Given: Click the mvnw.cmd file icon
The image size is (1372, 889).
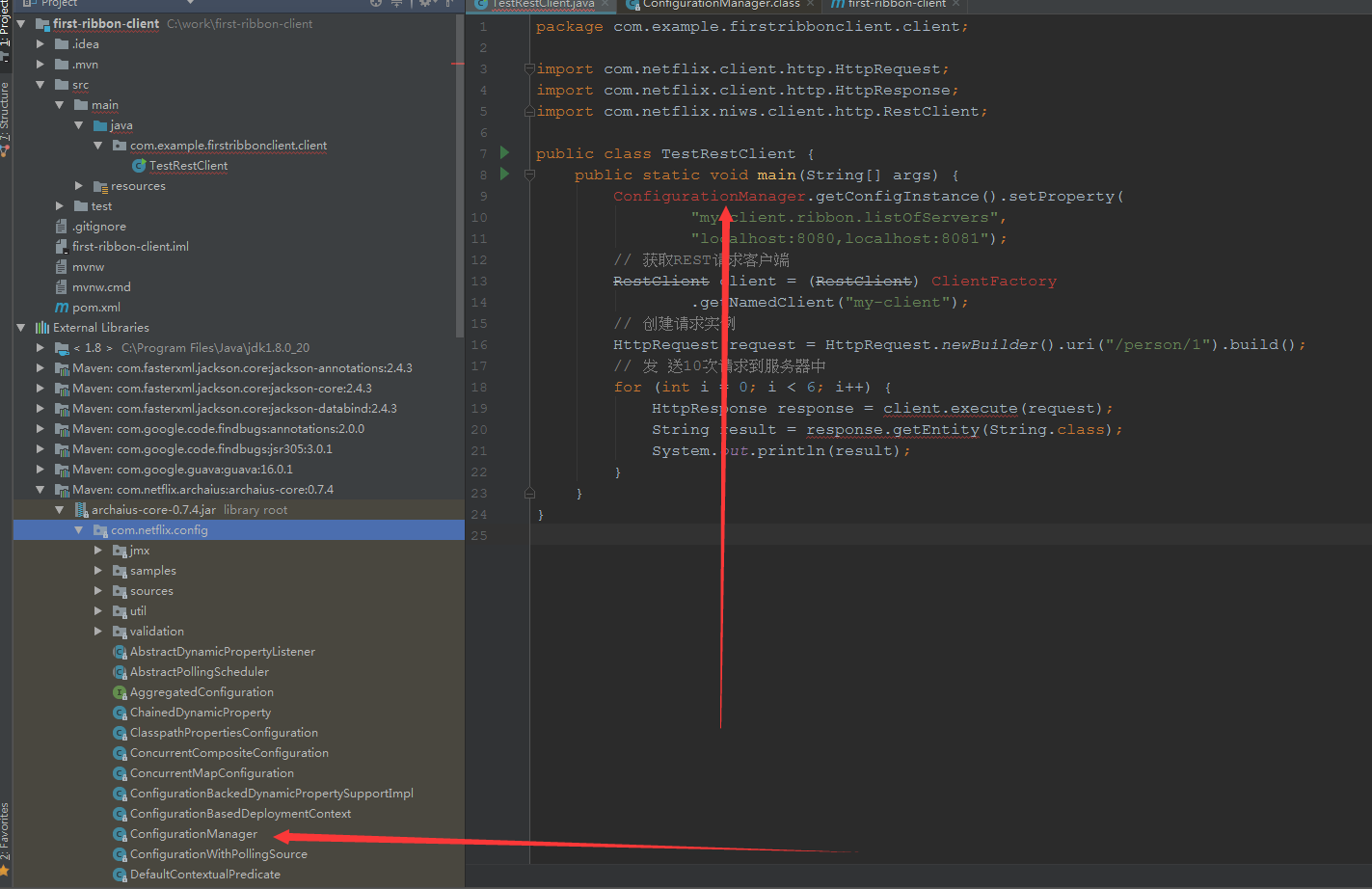Looking at the screenshot, I should click(62, 287).
